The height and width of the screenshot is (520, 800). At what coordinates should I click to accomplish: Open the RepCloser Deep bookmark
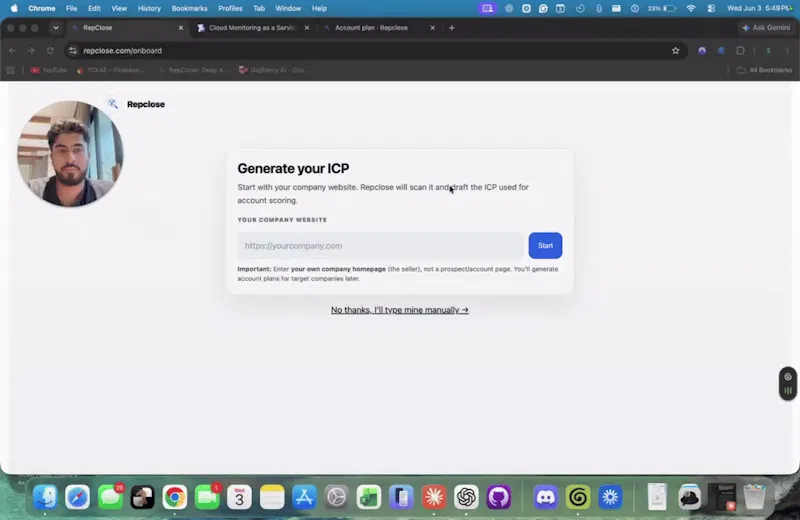(193, 70)
